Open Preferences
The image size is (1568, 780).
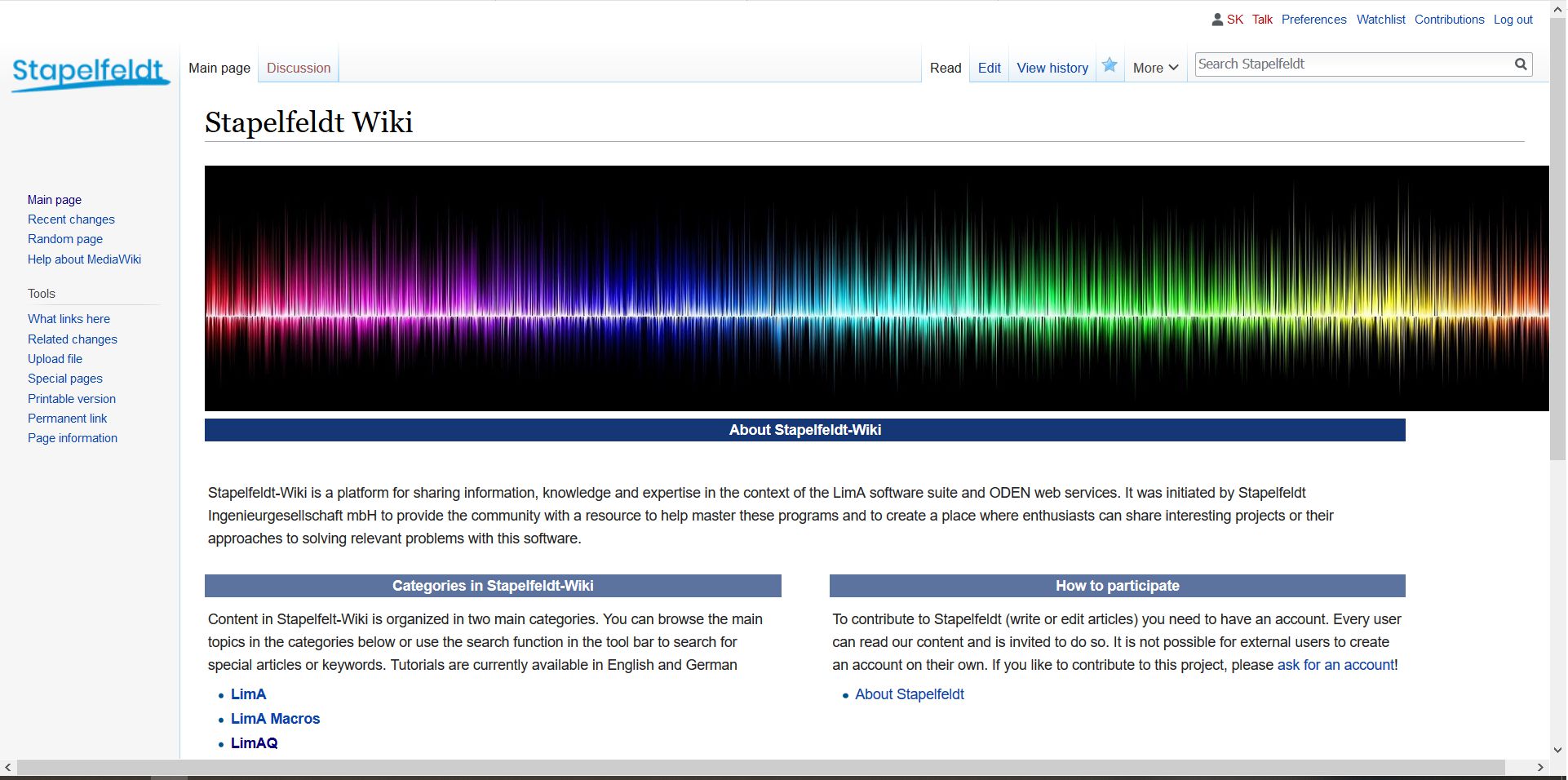click(x=1313, y=20)
